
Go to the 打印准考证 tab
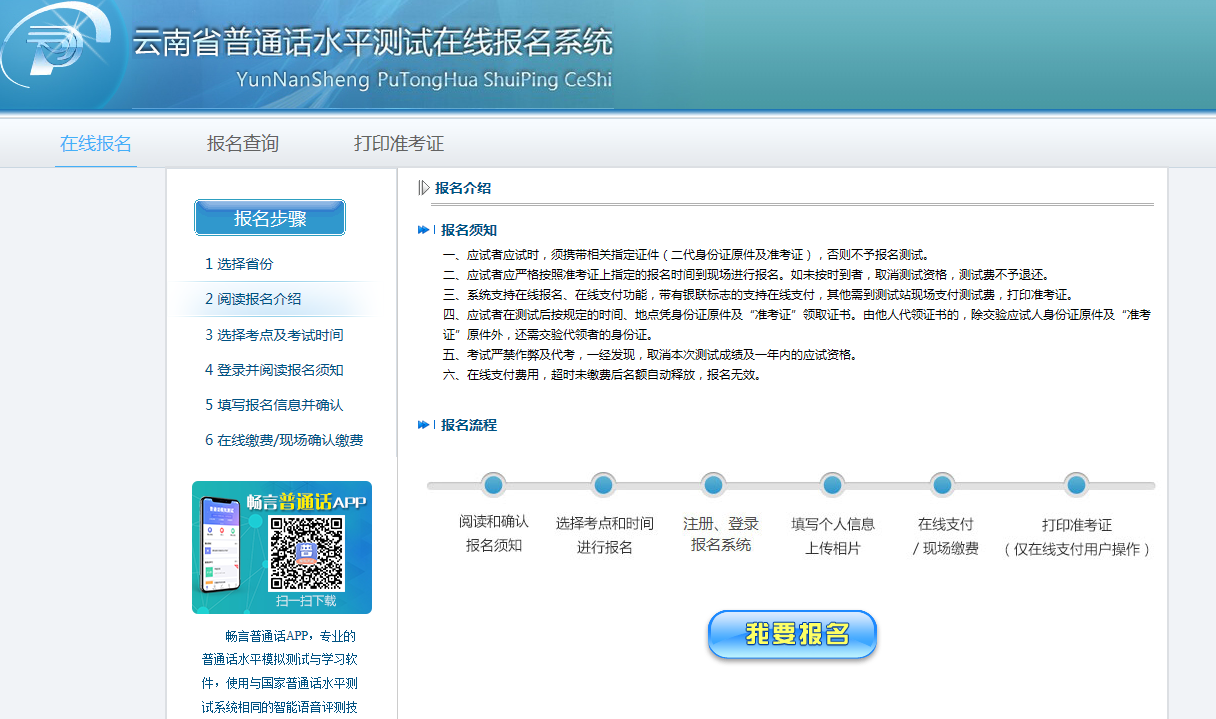point(399,143)
